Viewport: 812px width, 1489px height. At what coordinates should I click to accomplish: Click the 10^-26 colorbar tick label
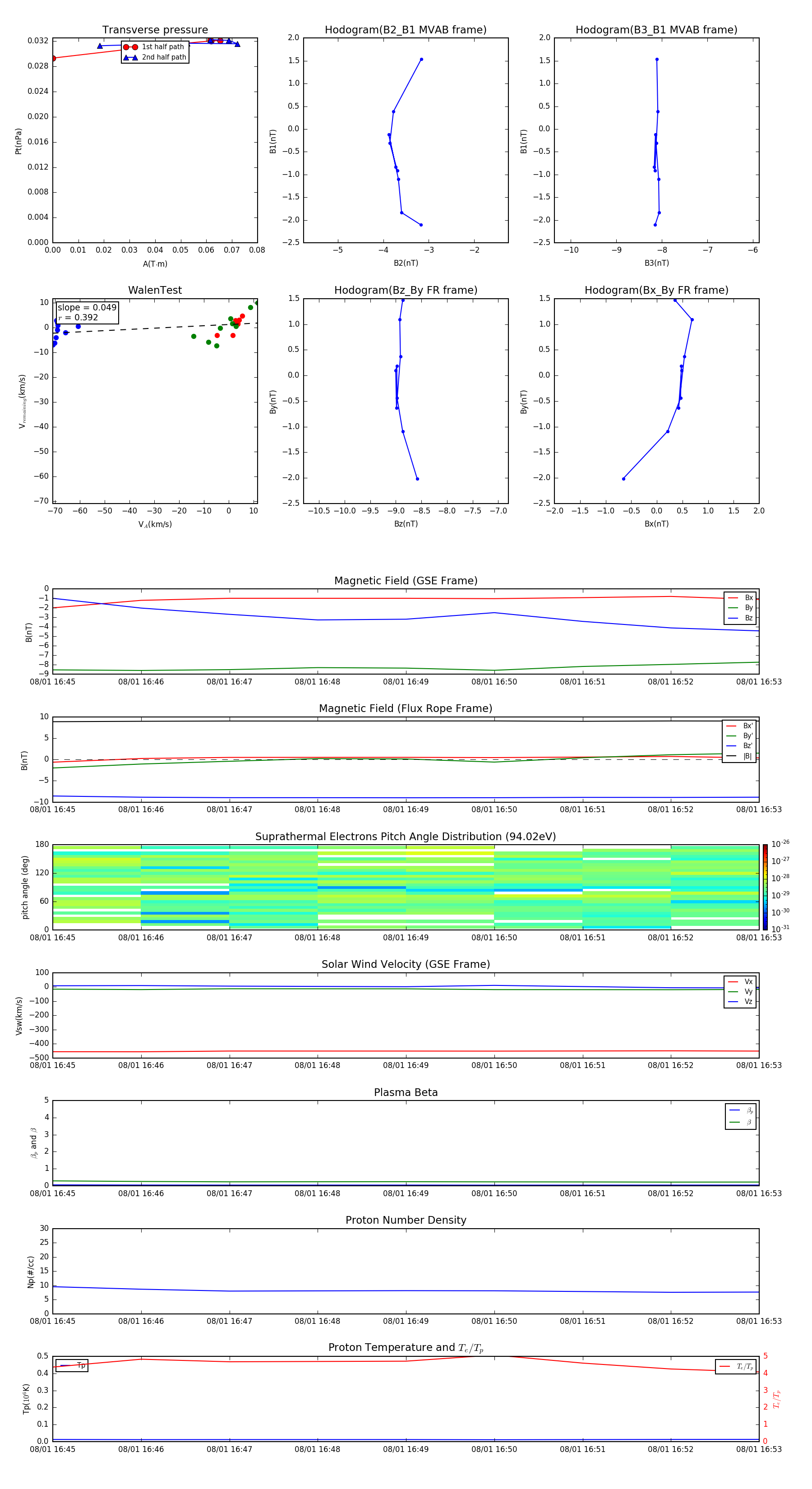780,844
